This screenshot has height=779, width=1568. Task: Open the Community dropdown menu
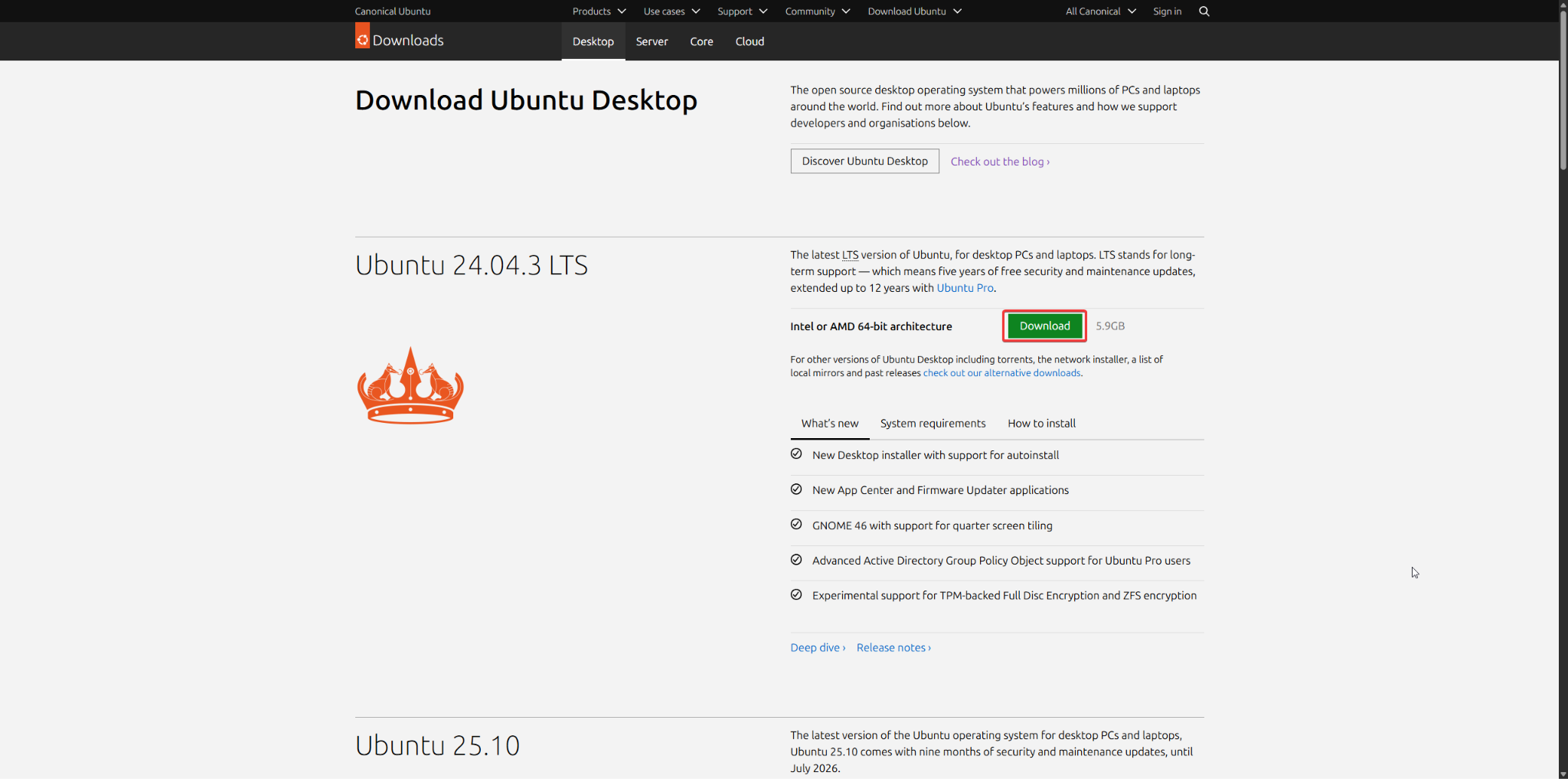pyautogui.click(x=817, y=11)
